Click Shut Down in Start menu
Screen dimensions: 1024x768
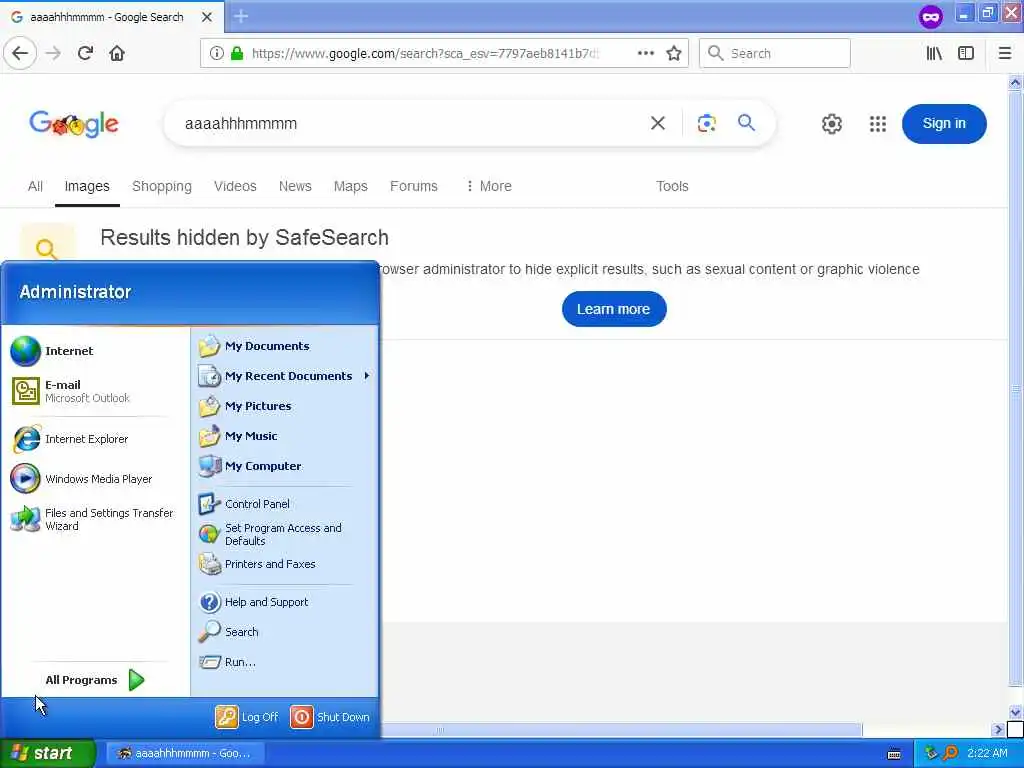point(330,717)
